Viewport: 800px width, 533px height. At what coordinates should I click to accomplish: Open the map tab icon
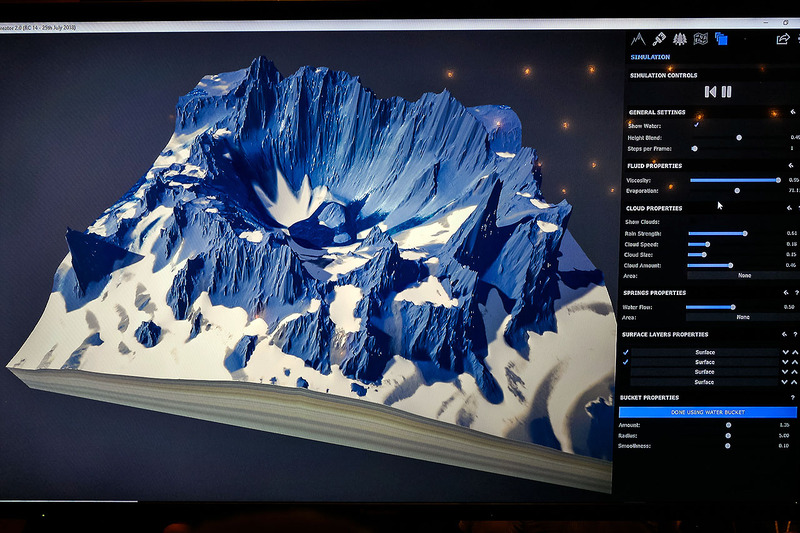701,39
